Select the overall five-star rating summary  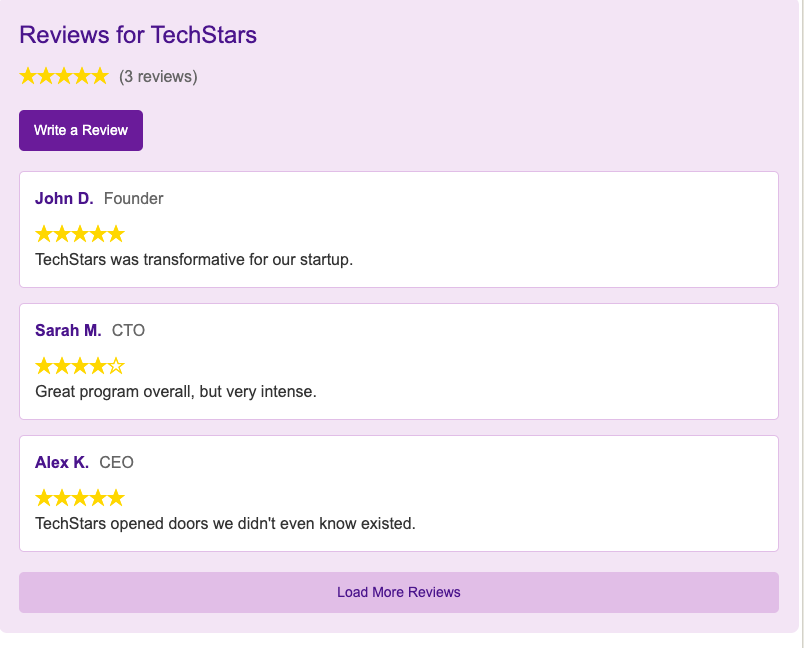pos(64,76)
